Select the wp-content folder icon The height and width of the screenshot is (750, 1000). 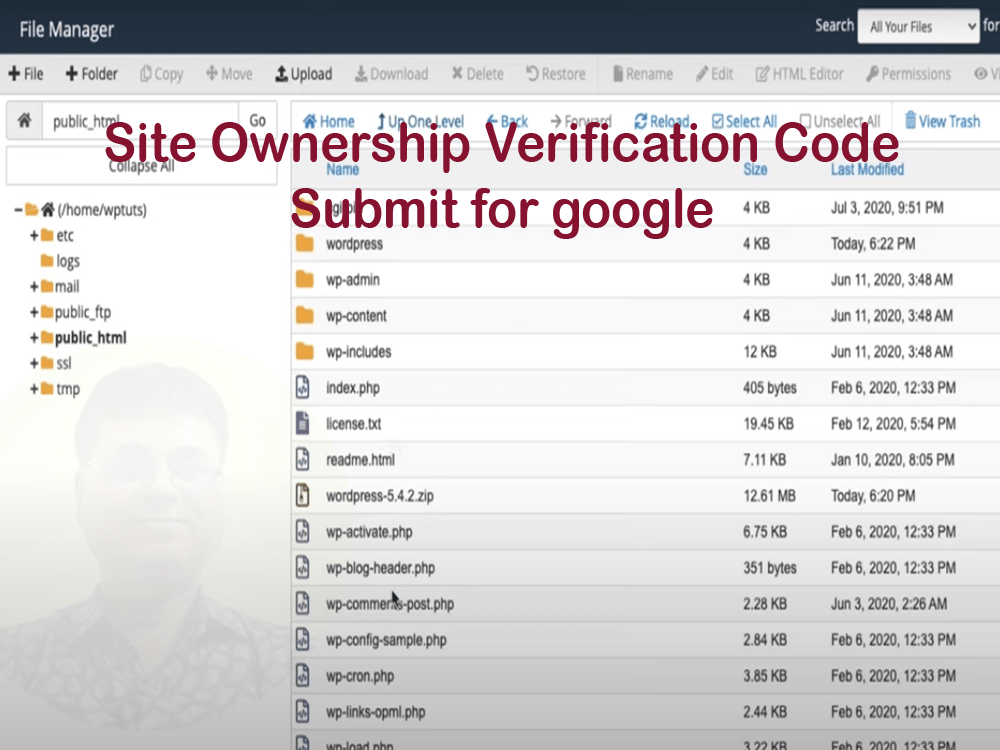(x=305, y=315)
